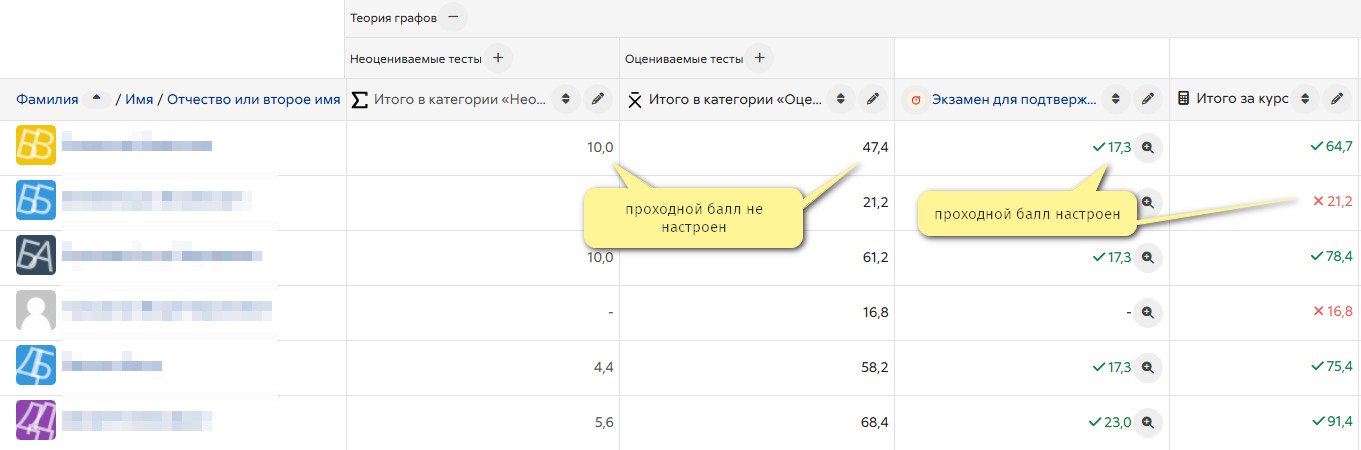Open grade analysis in no-avatar student row
The height and width of the screenshot is (450, 1361).
pos(1148,312)
